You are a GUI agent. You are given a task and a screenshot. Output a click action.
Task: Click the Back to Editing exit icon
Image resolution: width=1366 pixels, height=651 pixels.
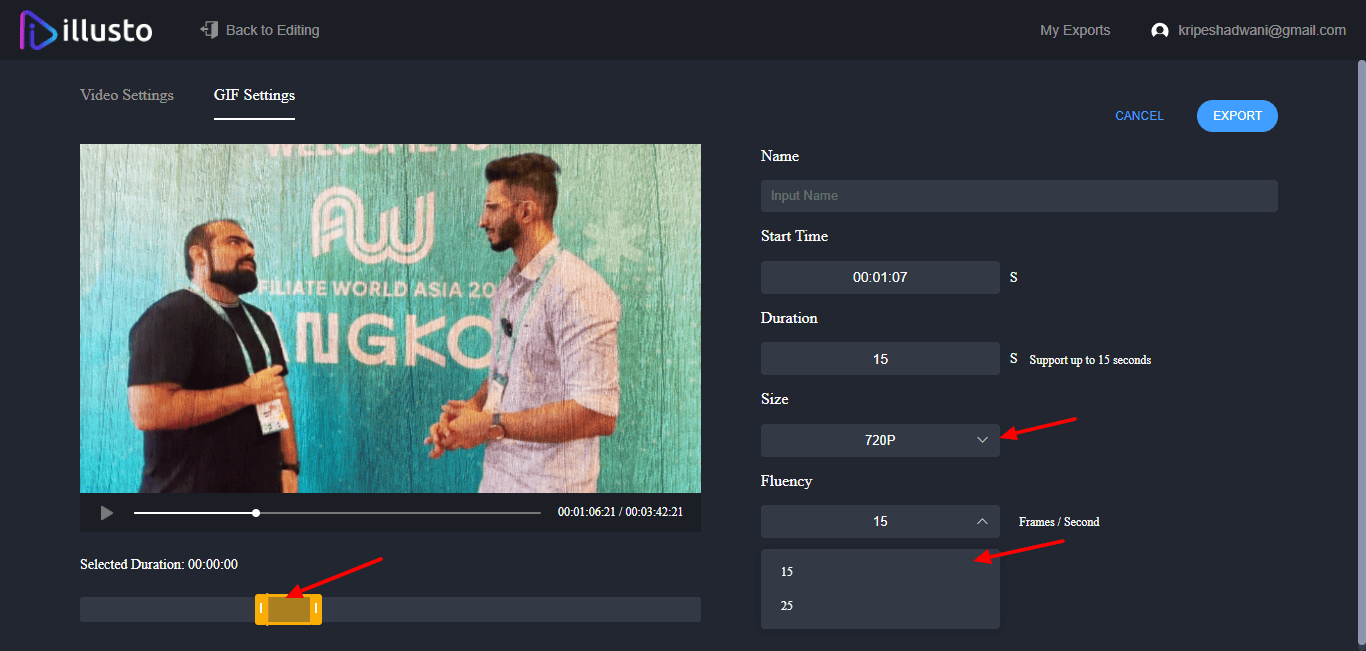coord(209,30)
